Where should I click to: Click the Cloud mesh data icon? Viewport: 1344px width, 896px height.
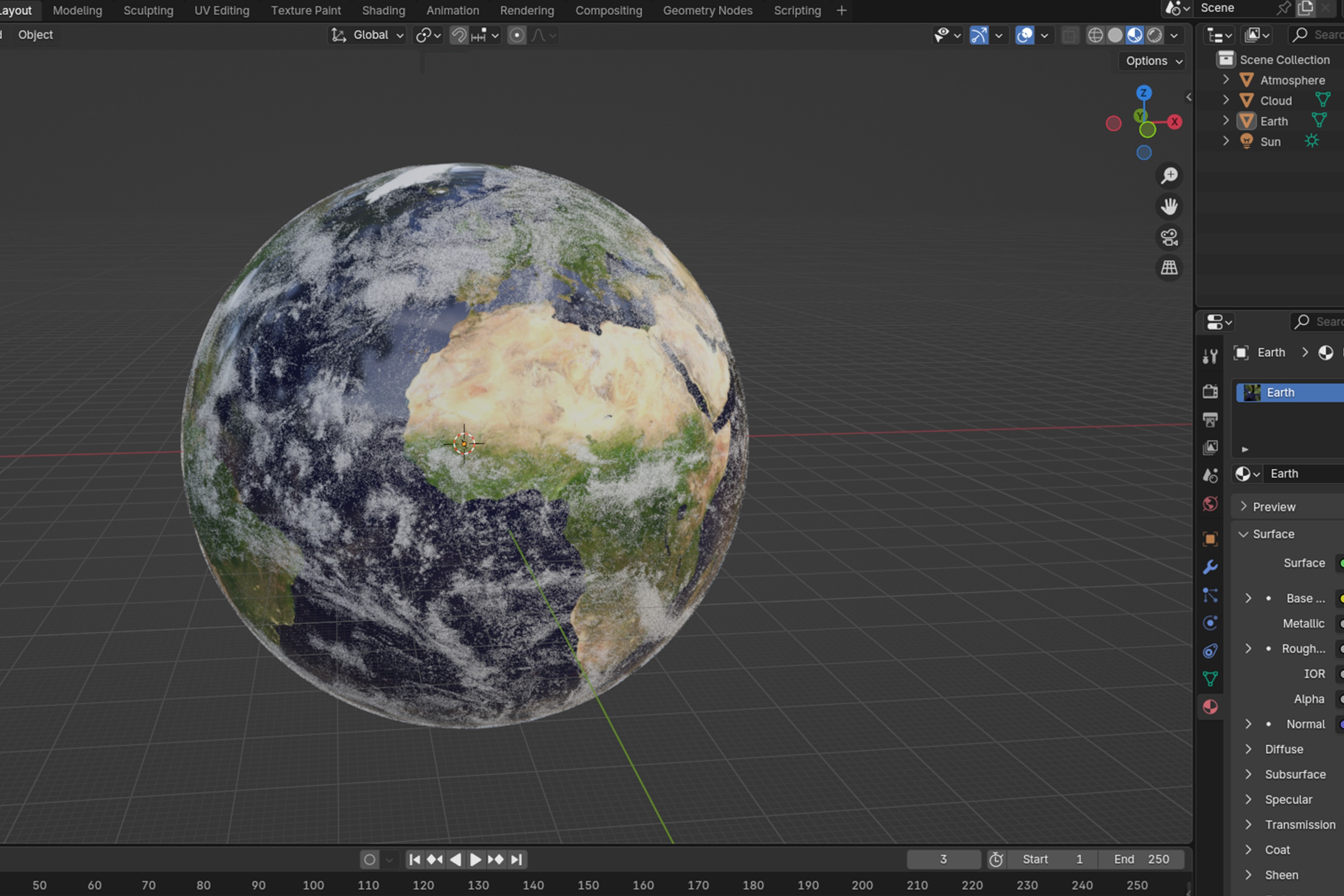(x=1322, y=100)
